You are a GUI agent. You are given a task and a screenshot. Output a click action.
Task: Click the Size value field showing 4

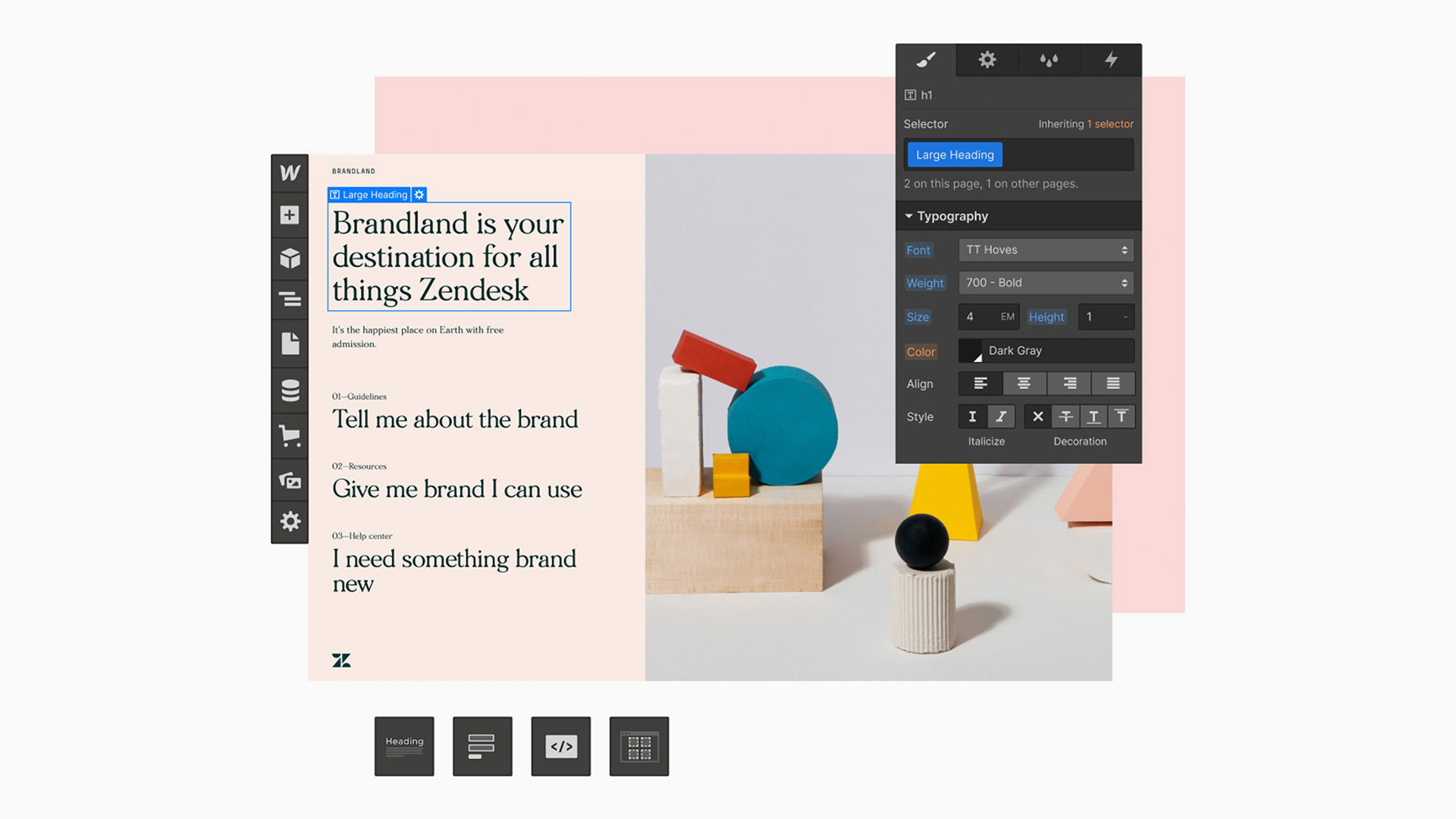pyautogui.click(x=977, y=317)
